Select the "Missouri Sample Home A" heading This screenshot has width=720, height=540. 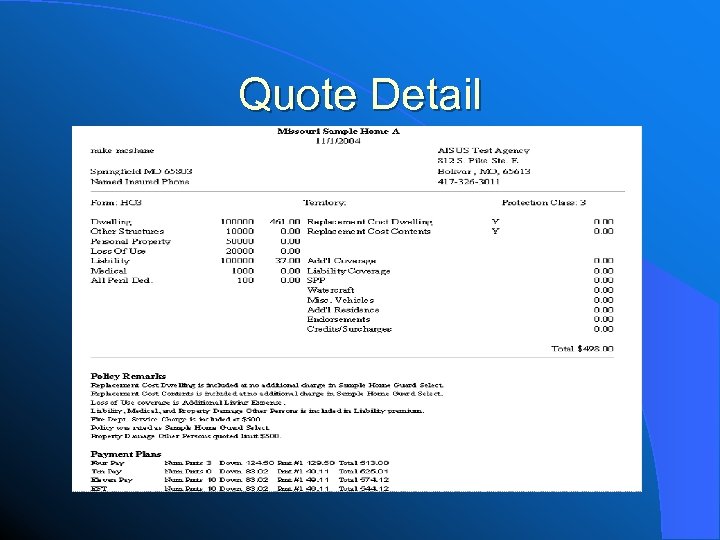click(338, 131)
